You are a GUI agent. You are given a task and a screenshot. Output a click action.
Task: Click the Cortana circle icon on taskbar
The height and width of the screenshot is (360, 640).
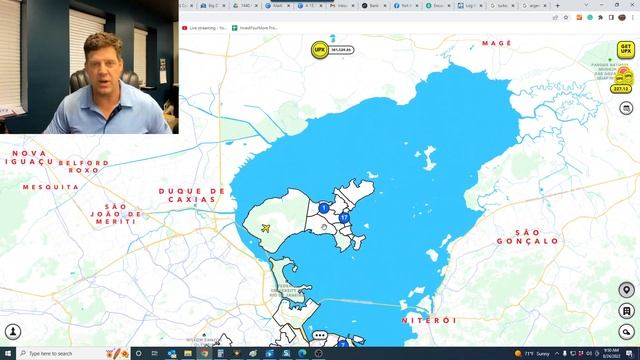tap(138, 353)
